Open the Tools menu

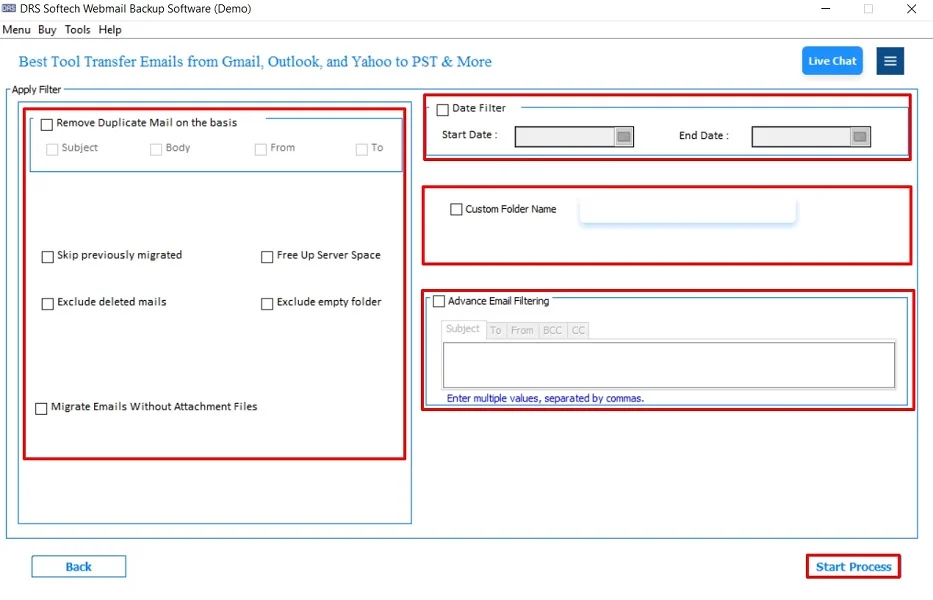tap(77, 29)
